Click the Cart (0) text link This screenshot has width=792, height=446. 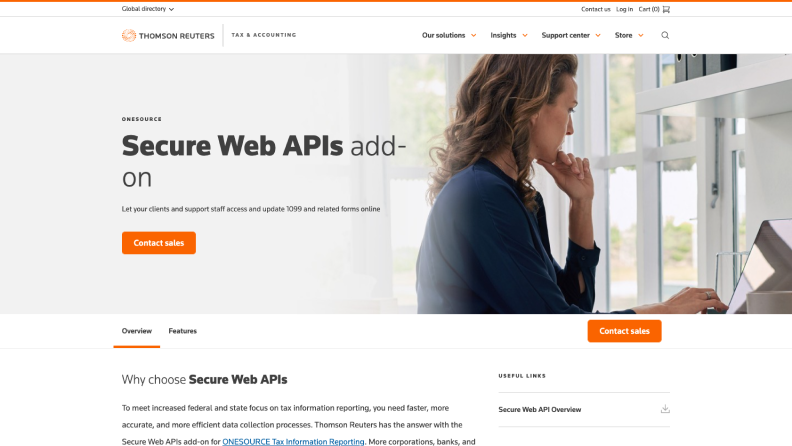point(649,9)
